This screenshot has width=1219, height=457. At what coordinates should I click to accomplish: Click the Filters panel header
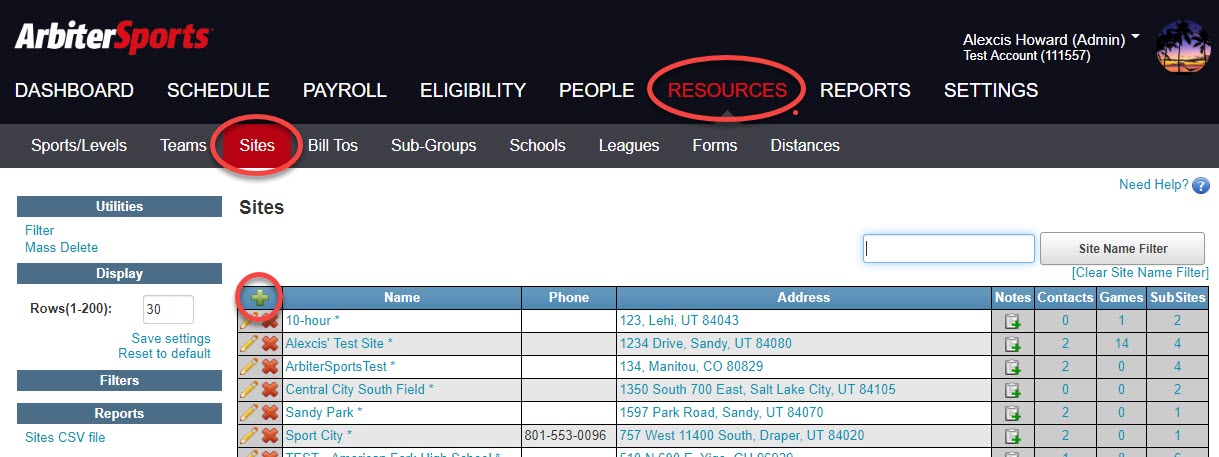(119, 380)
